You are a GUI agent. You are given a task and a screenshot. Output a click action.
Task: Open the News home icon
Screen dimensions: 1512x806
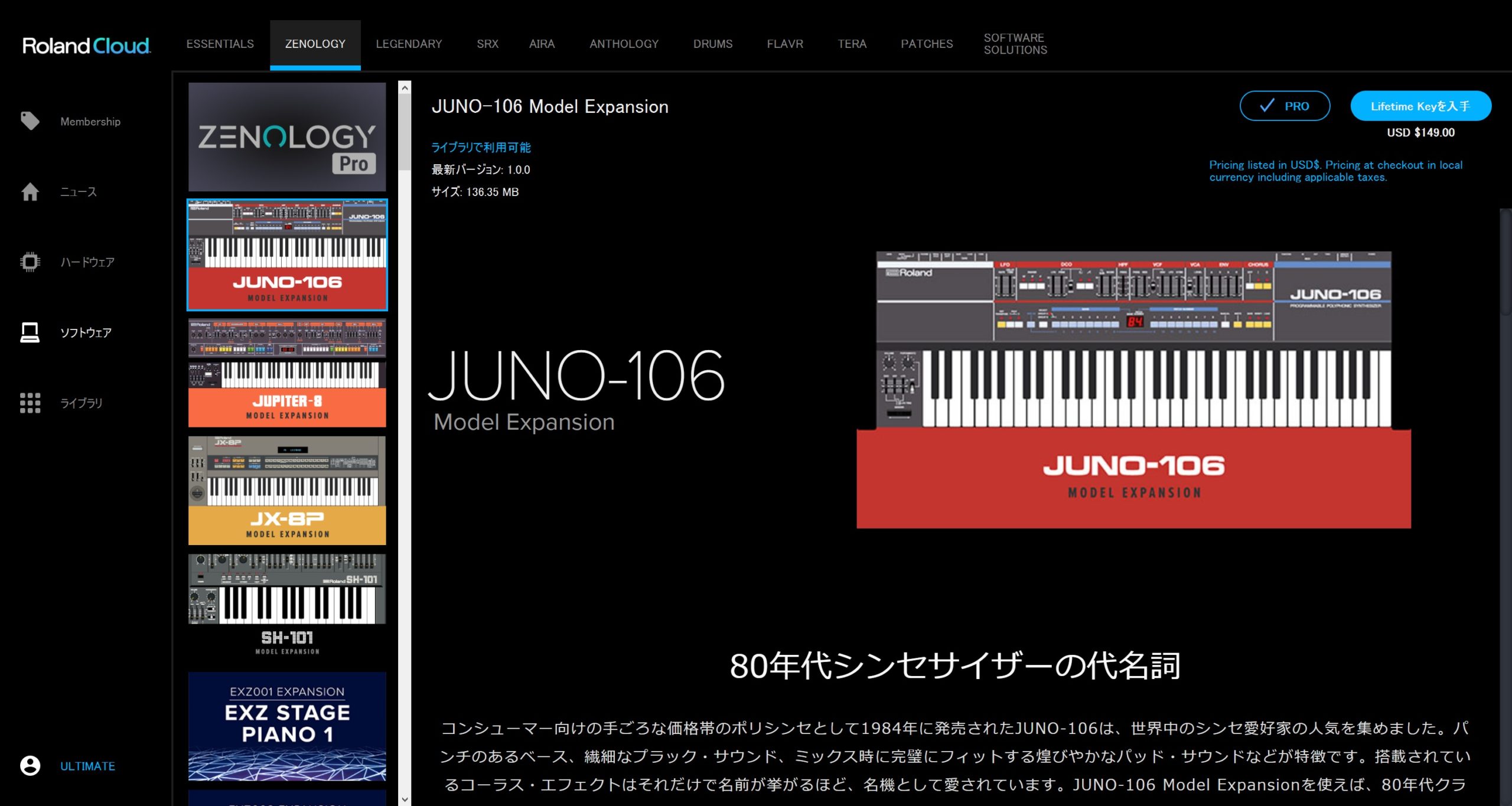coord(30,192)
